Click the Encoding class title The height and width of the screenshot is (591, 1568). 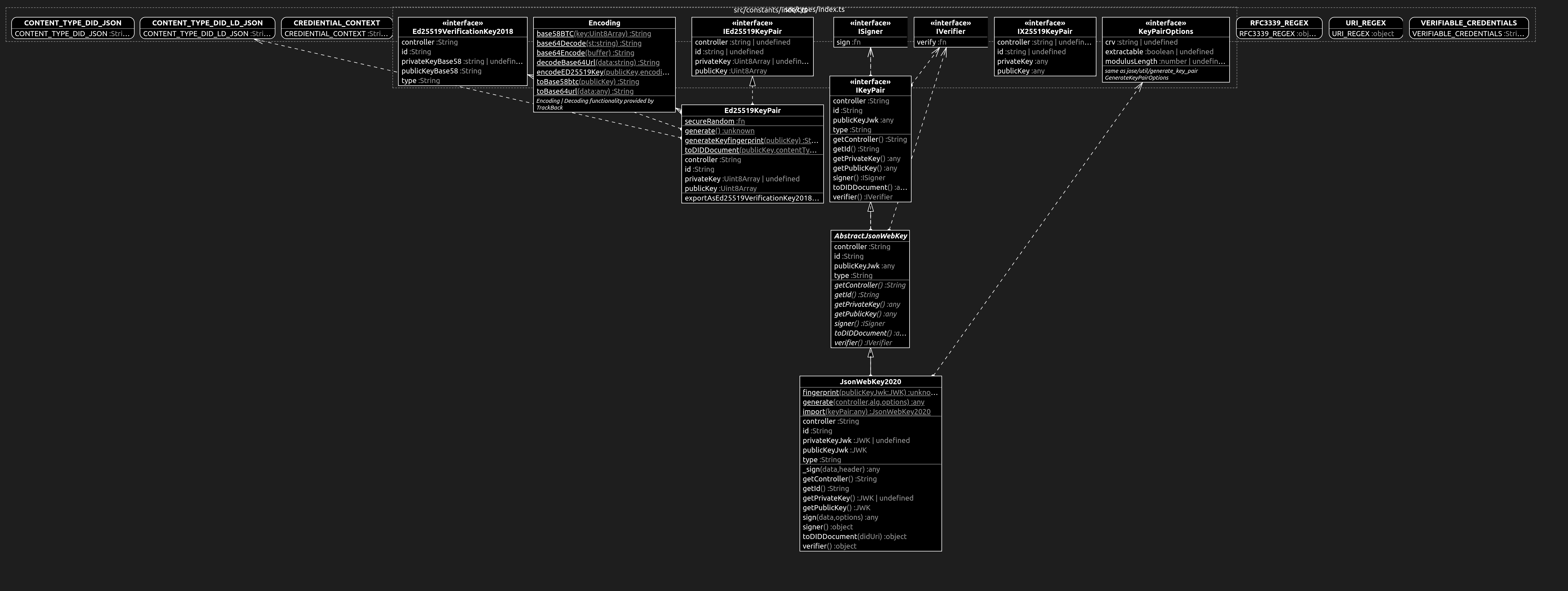(x=604, y=23)
